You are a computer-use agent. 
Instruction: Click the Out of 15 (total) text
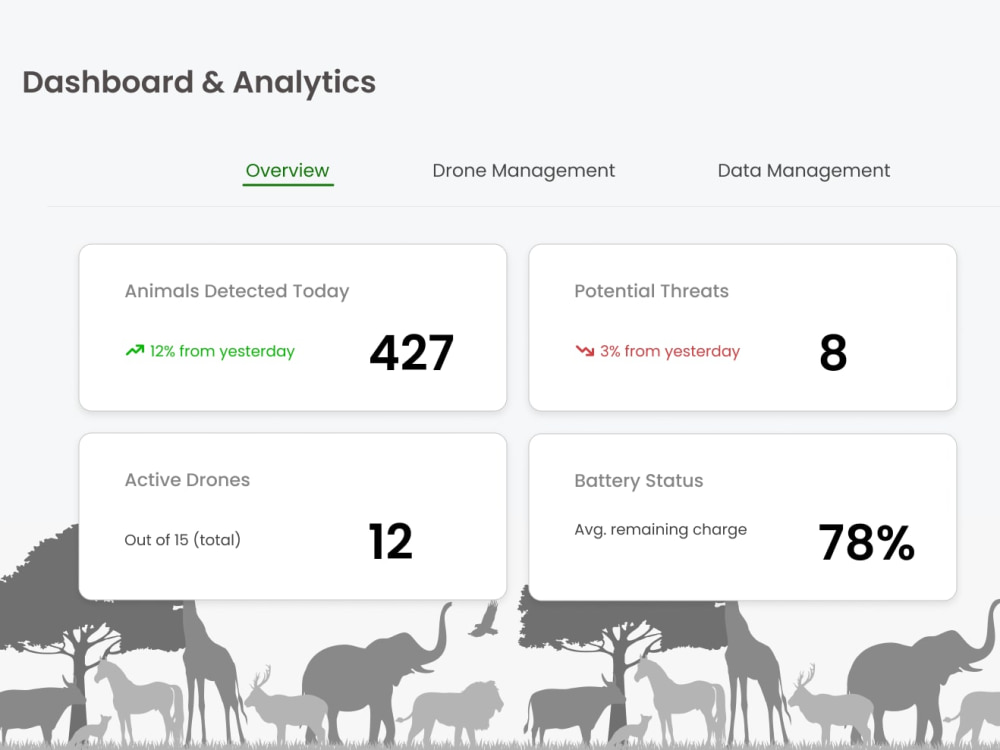[x=182, y=540]
